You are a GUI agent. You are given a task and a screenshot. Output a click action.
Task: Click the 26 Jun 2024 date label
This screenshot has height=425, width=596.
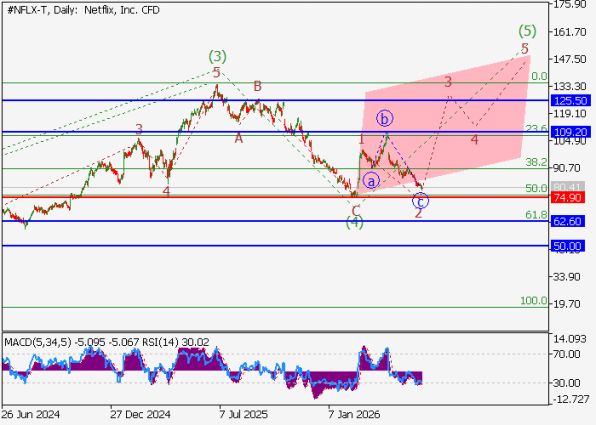31,414
